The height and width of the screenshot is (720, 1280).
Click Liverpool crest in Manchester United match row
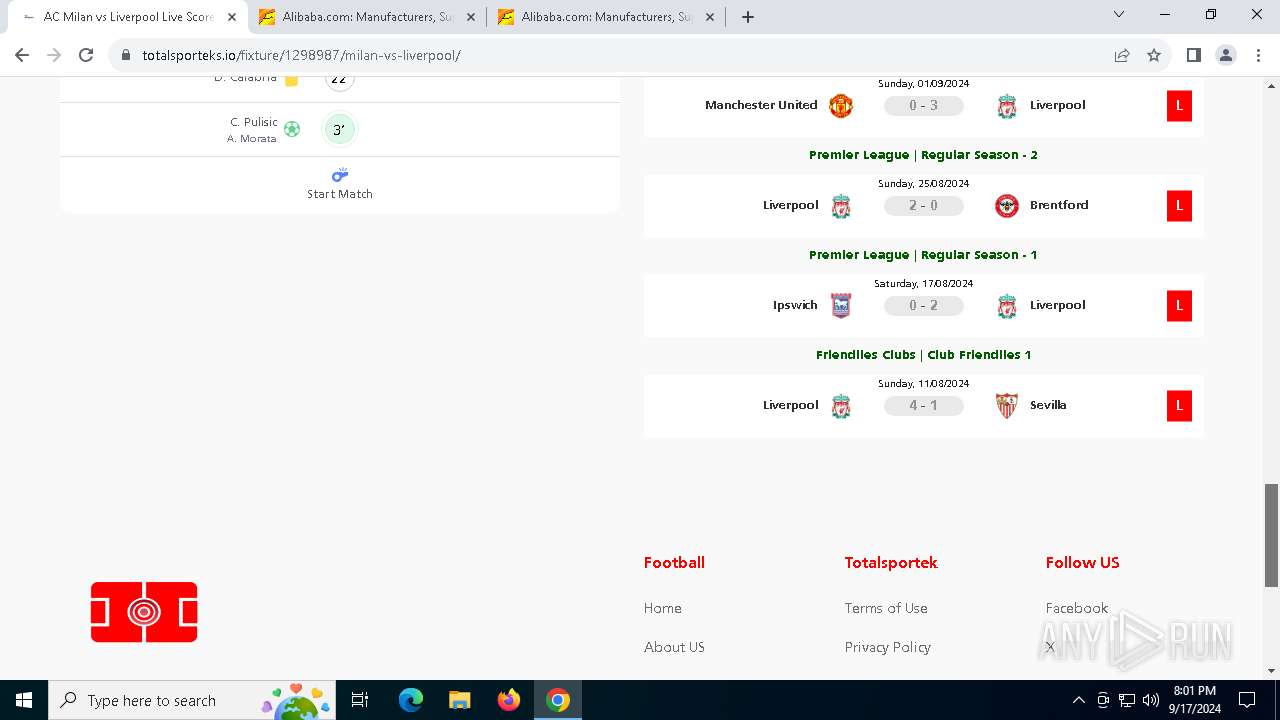(1007, 105)
